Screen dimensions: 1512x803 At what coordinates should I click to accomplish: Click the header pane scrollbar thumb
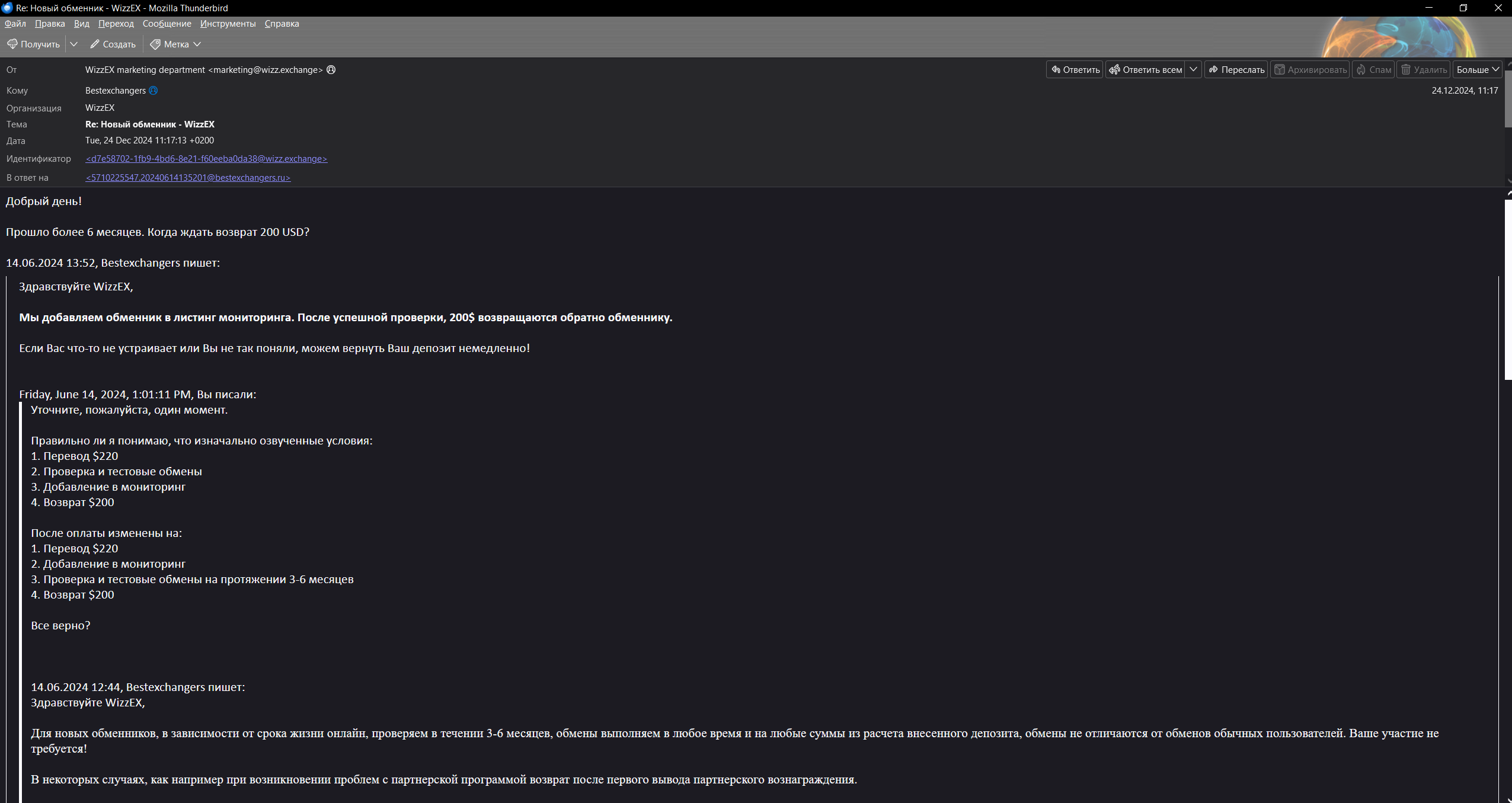pos(1508,98)
